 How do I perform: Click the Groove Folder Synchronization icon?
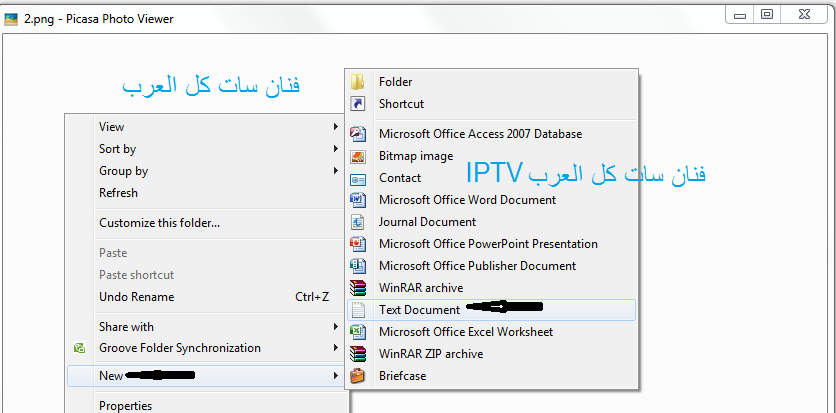pos(79,349)
